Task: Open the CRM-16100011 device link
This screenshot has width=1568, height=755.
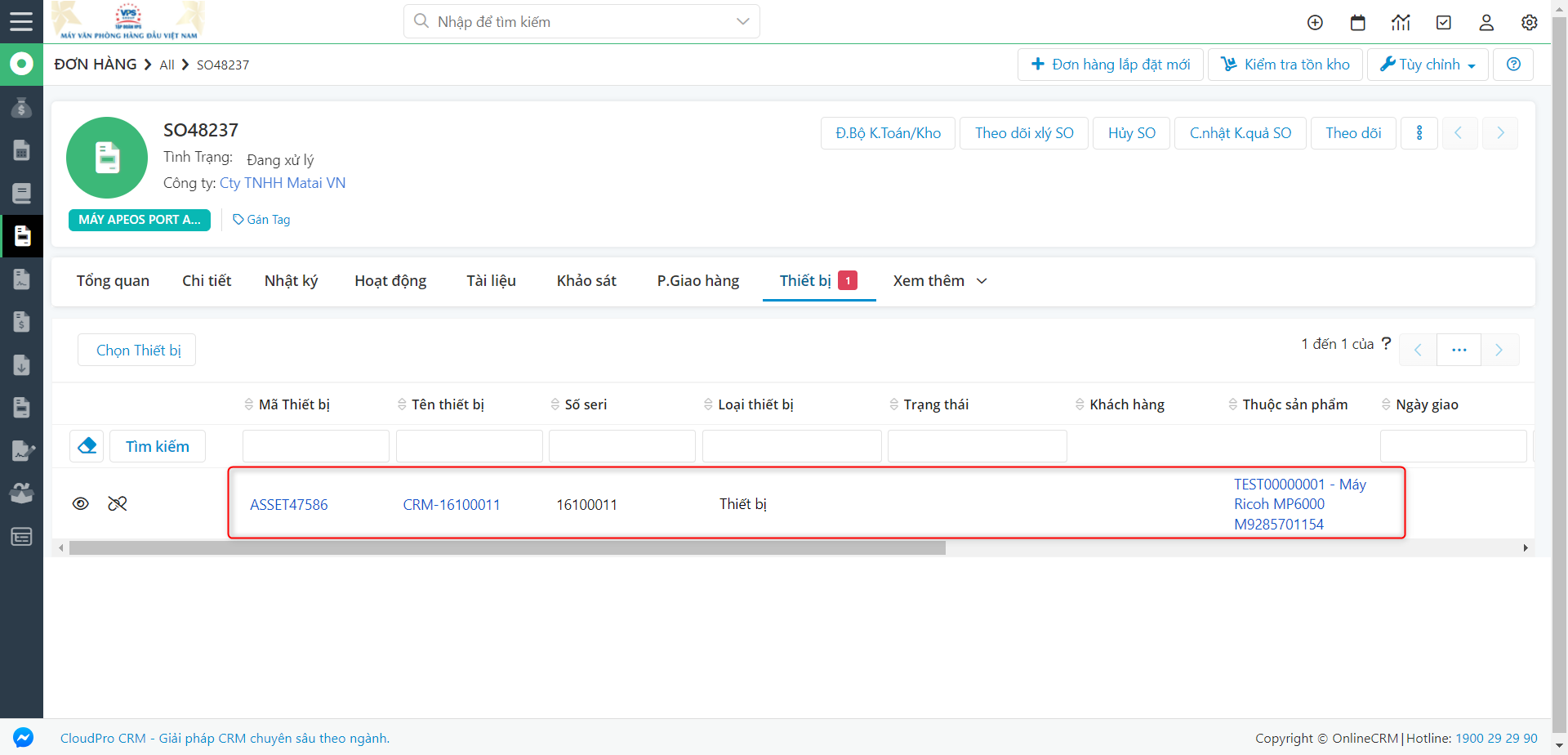Action: pyautogui.click(x=452, y=505)
